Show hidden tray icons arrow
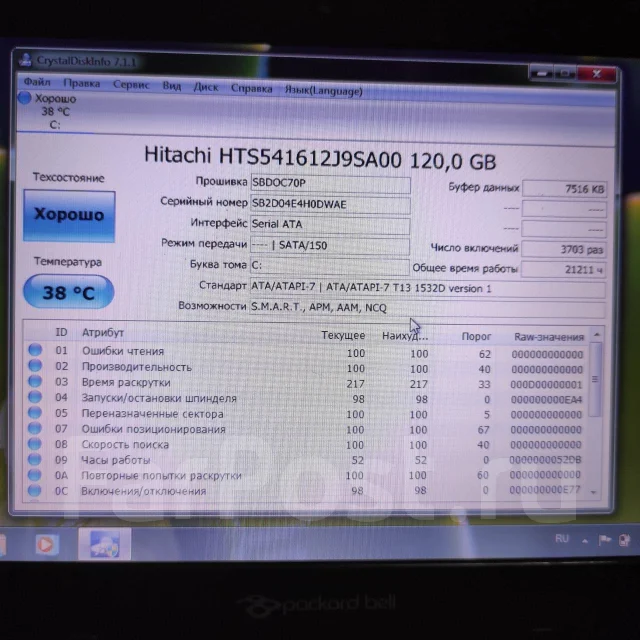 click(585, 541)
